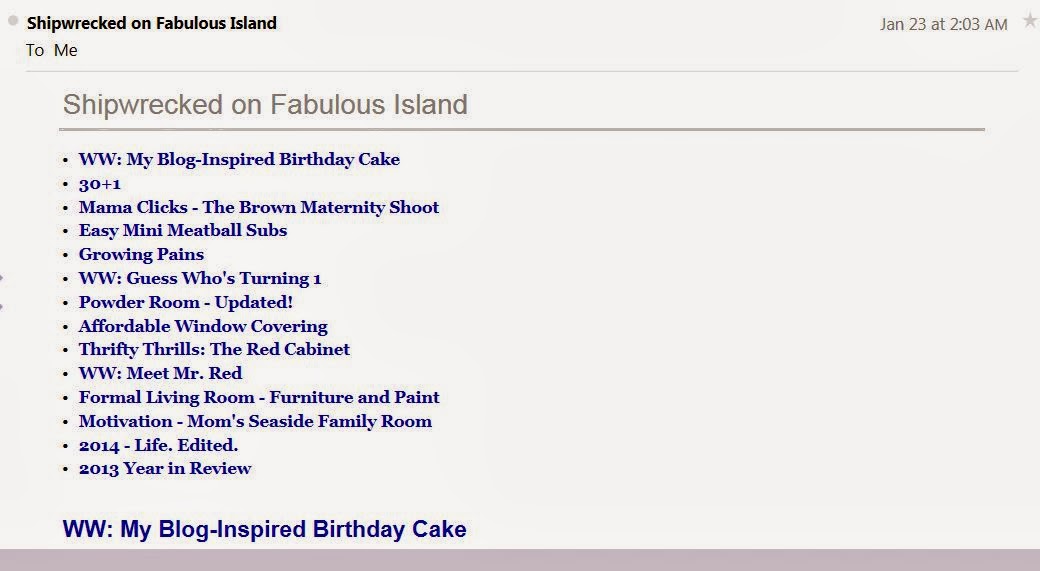
Task: Open the WW: Meet Mr. Red link
Action: (x=160, y=373)
